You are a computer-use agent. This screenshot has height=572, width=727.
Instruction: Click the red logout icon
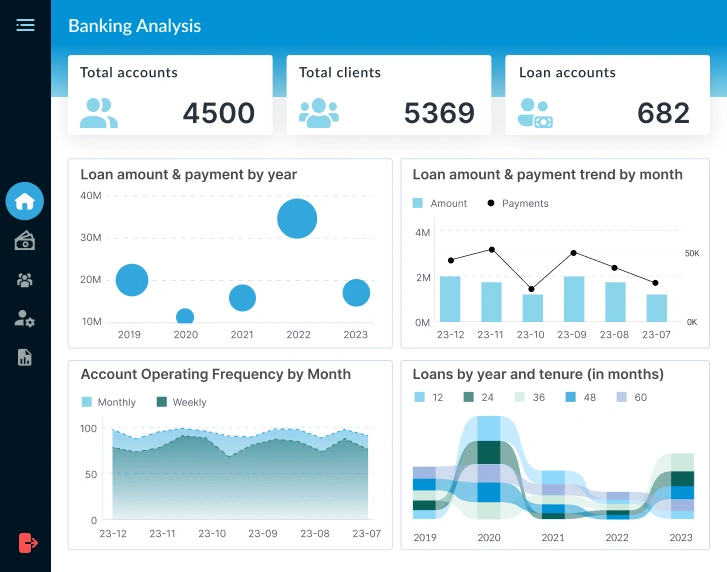(x=28, y=542)
